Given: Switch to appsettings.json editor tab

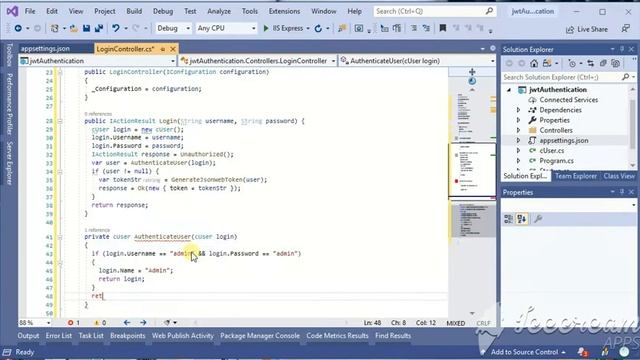Looking at the screenshot, I should coord(45,49).
